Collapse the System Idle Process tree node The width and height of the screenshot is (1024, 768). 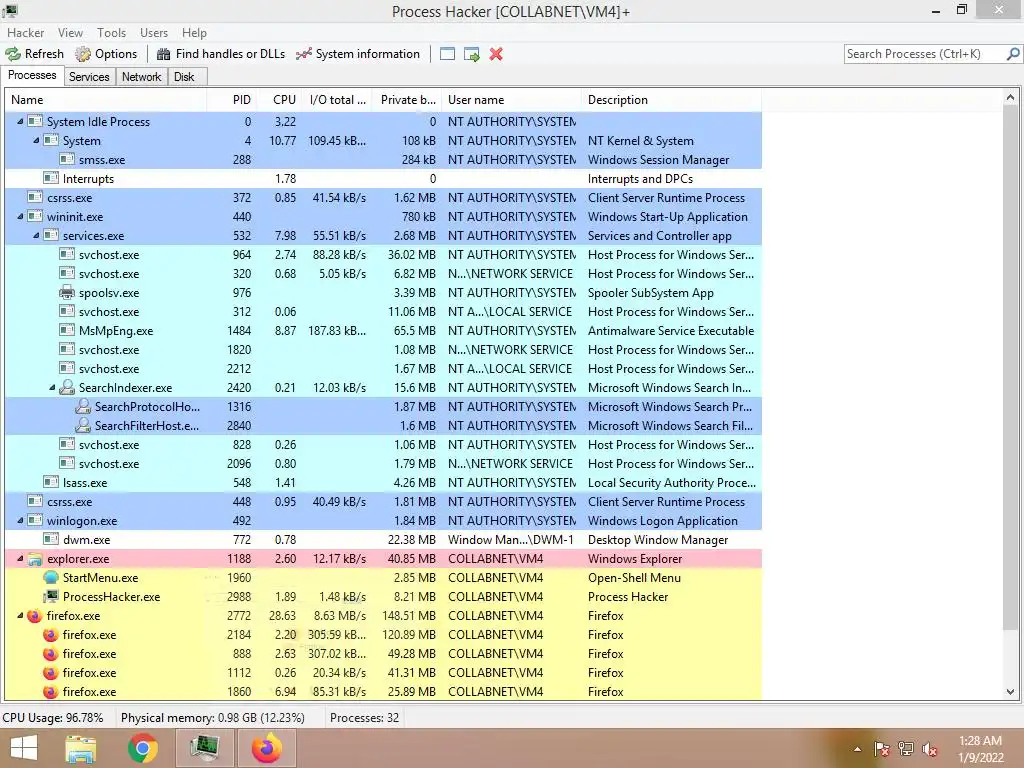click(20, 121)
